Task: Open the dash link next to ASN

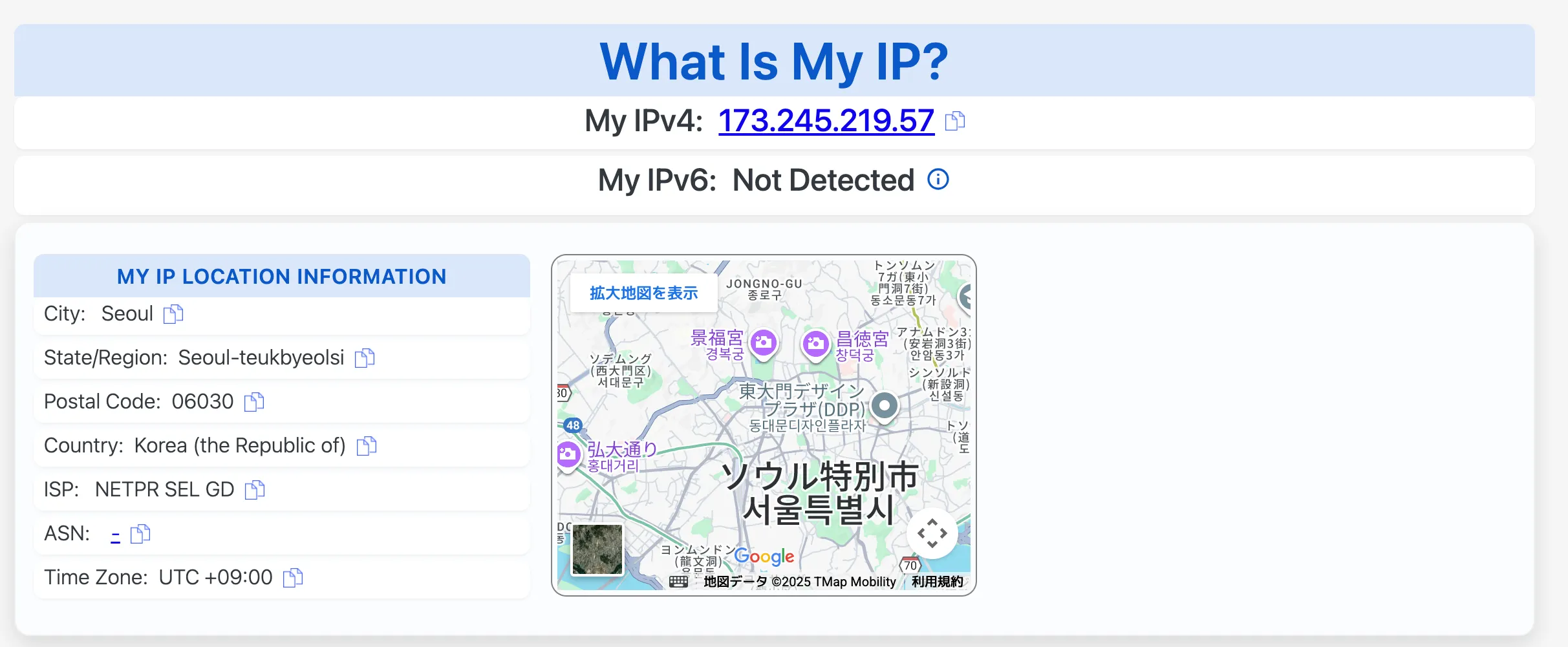Action: [x=115, y=534]
